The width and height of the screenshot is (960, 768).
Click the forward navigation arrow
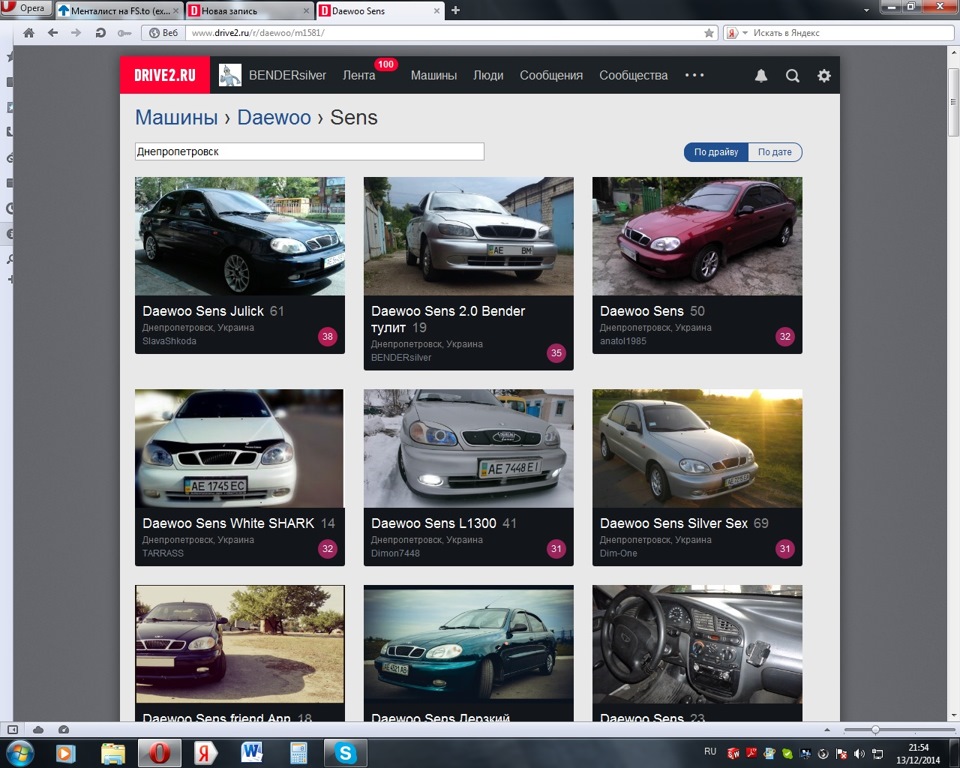click(76, 33)
